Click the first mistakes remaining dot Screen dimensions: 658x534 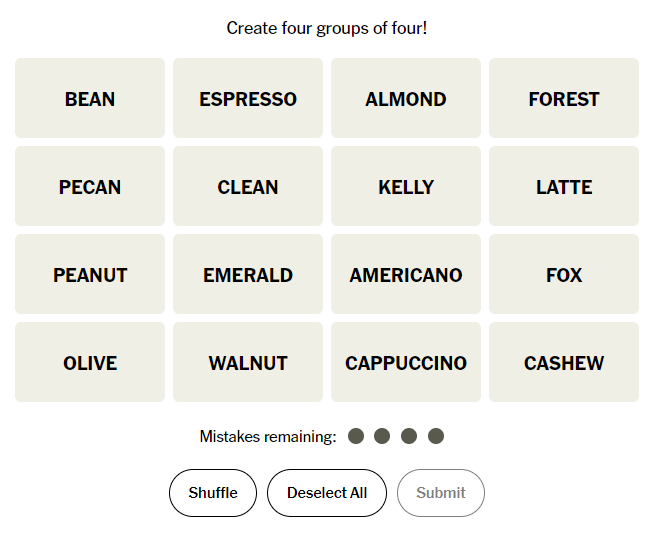[356, 436]
